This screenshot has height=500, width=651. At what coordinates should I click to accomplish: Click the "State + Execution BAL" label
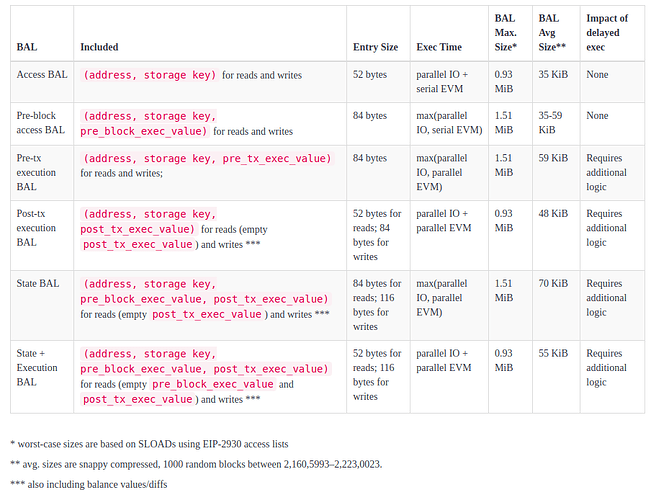tap(37, 368)
